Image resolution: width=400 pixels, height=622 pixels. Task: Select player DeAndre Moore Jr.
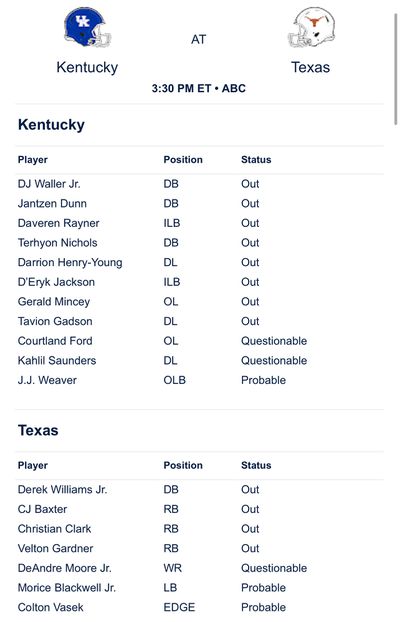(65, 568)
